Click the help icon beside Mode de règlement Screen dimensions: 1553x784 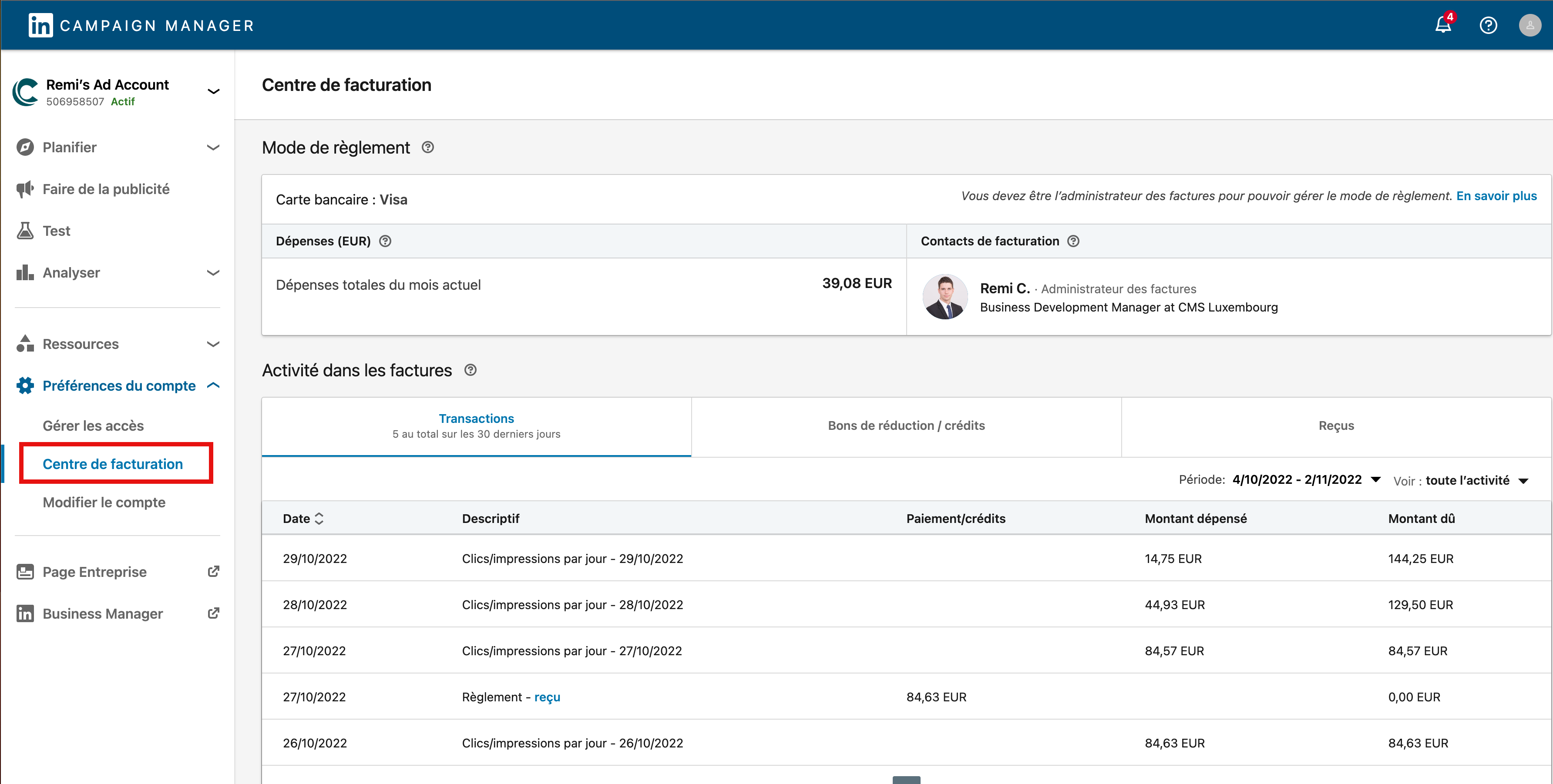[427, 147]
